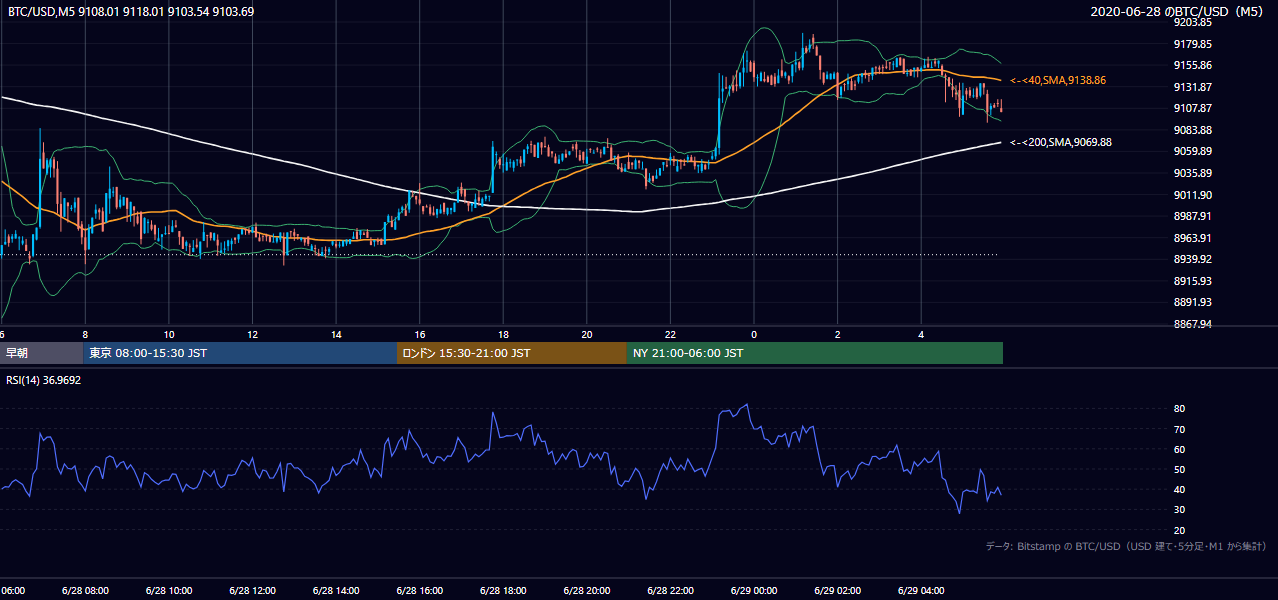Click RSI axis level 40

(1180, 490)
